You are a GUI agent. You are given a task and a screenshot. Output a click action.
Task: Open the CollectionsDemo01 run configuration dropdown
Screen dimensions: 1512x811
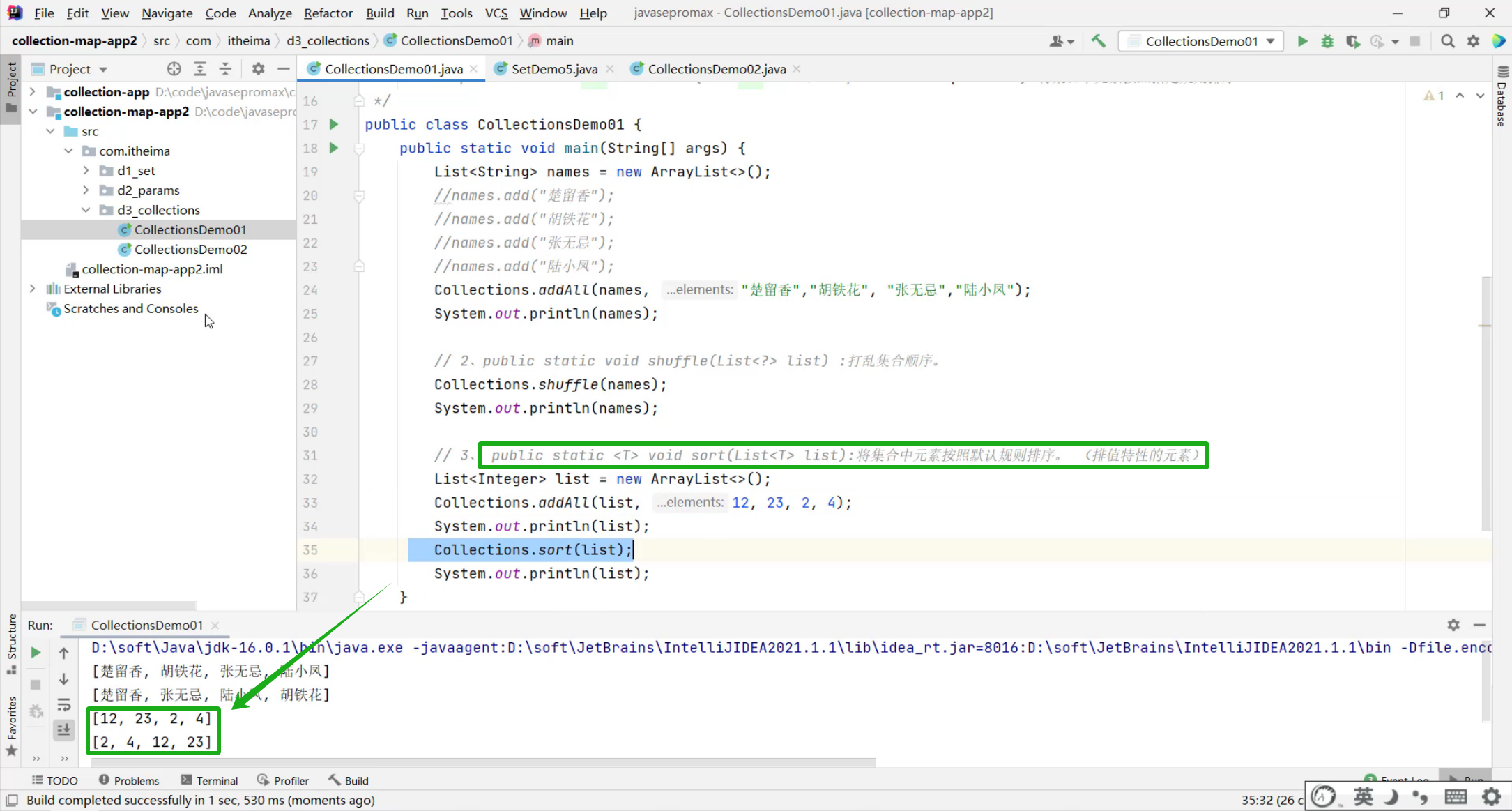point(1201,41)
